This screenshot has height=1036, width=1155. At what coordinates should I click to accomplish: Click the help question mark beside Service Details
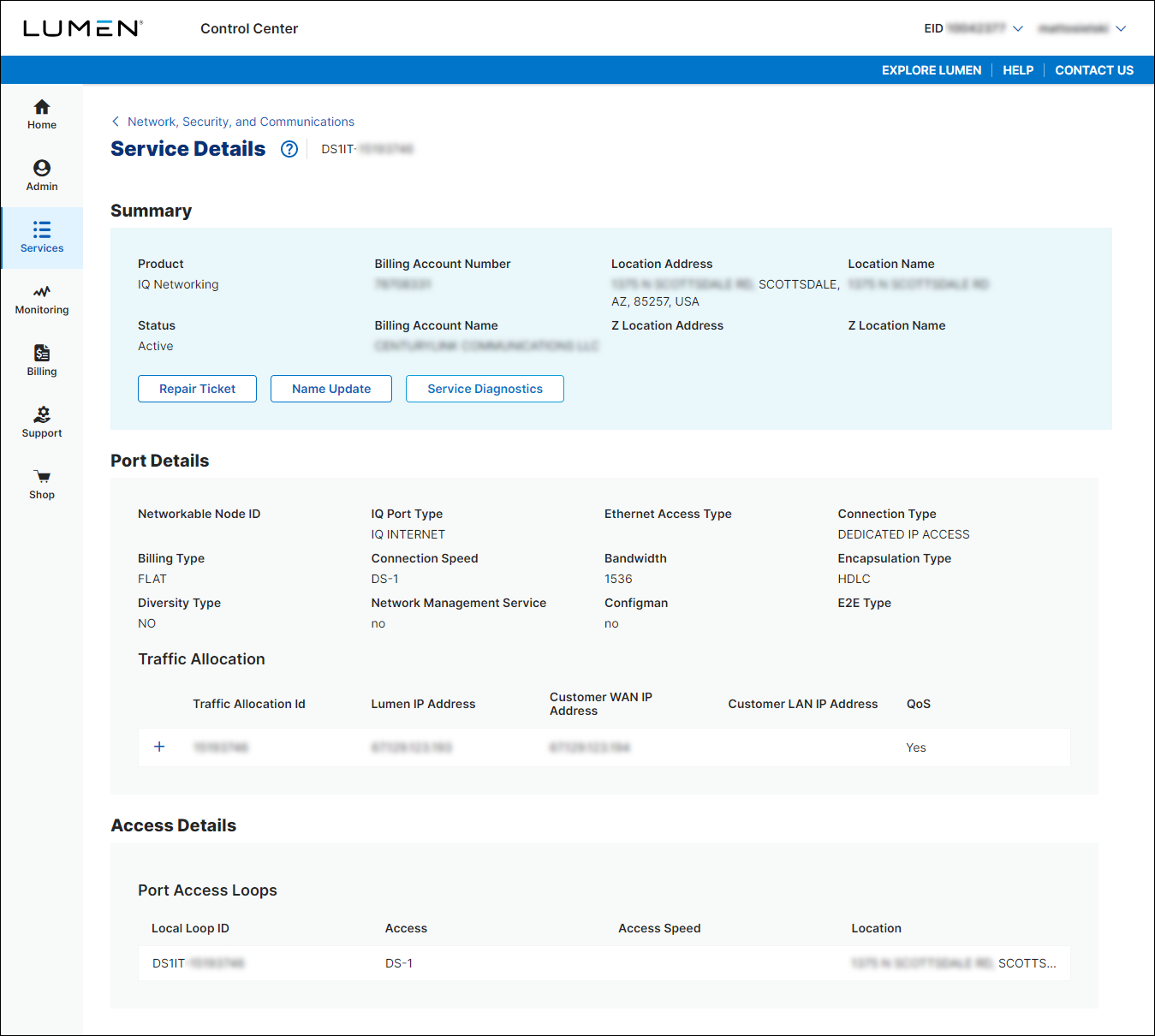289,149
